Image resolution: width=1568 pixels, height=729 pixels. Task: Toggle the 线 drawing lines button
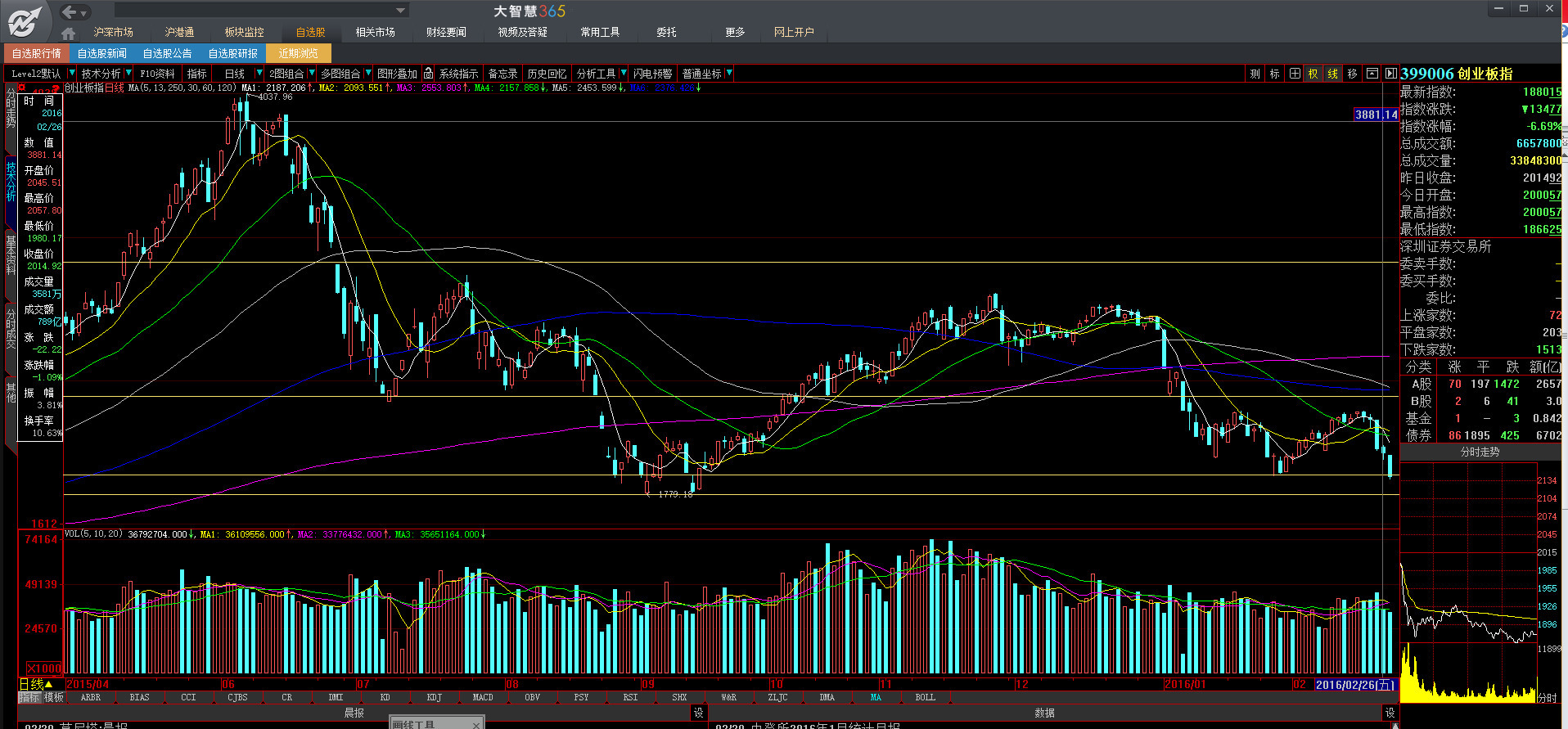point(1333,74)
